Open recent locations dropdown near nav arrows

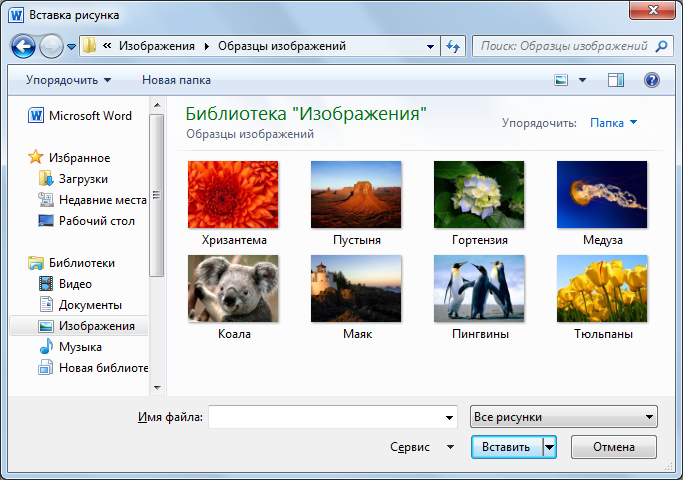[71, 46]
